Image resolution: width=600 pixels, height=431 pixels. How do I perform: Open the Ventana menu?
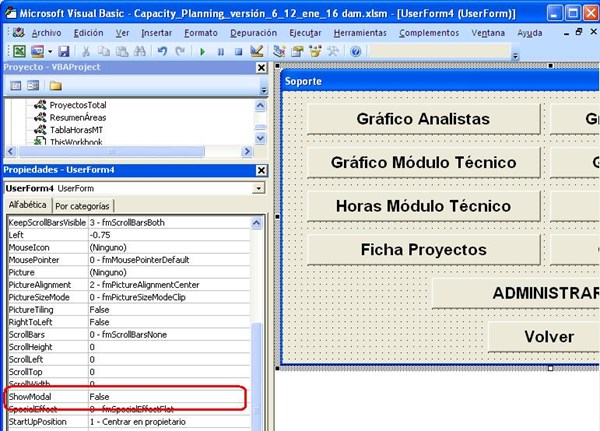(x=488, y=33)
